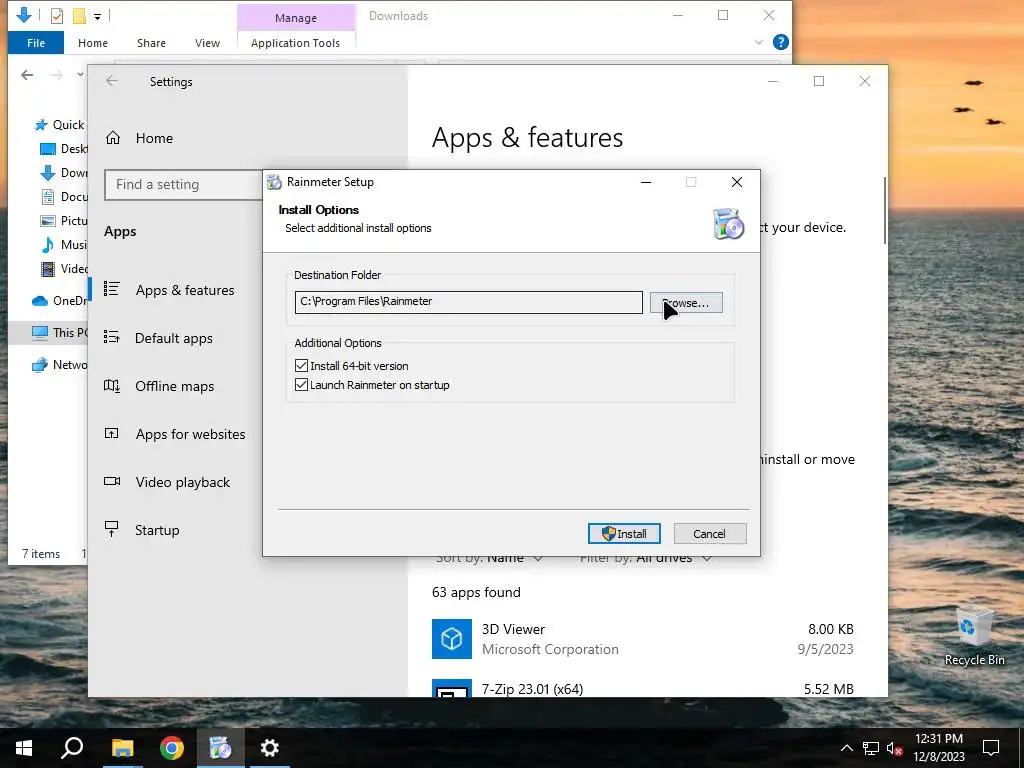Click the Startup icon in Settings sidebar
Screen dimensions: 1024x768
112,529
